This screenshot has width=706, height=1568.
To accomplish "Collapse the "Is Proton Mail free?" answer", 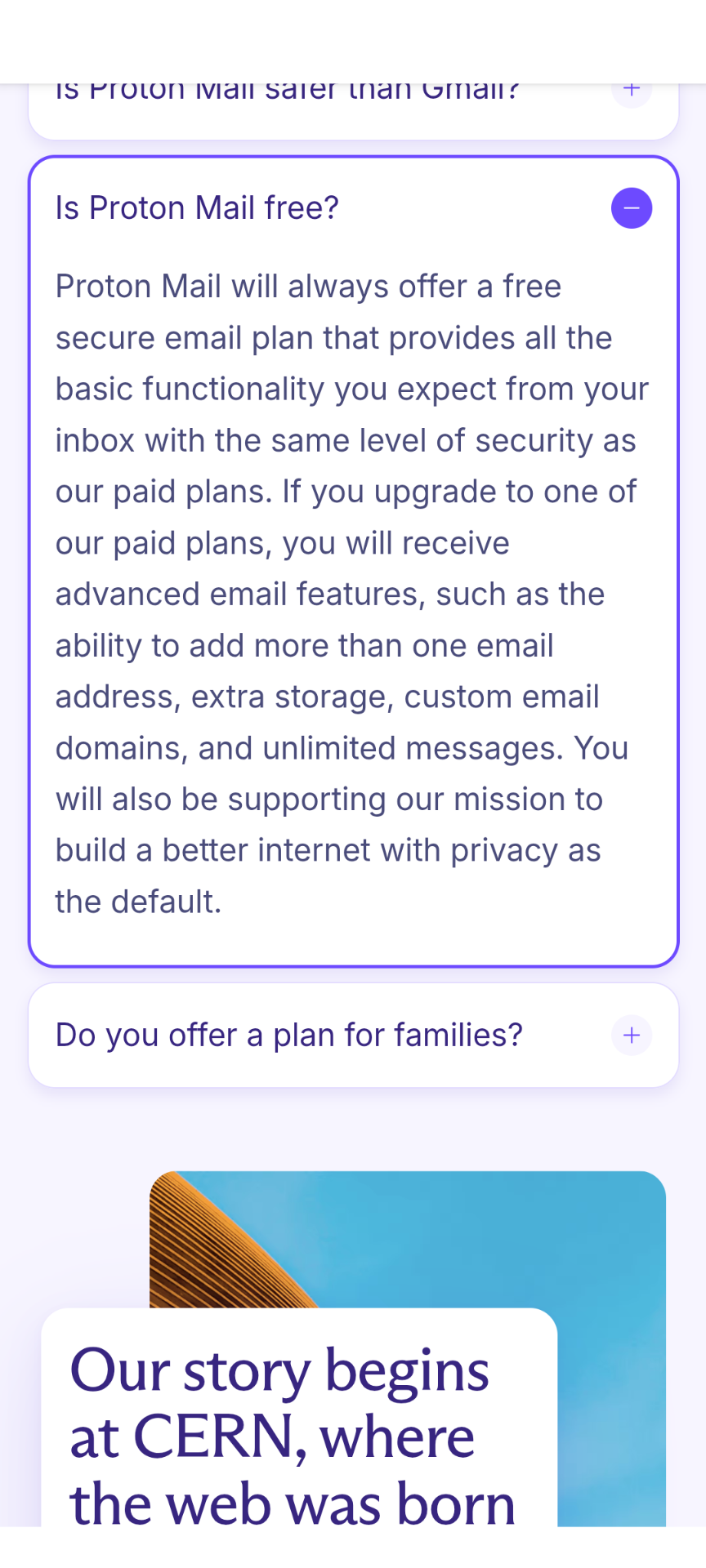I will [x=631, y=208].
